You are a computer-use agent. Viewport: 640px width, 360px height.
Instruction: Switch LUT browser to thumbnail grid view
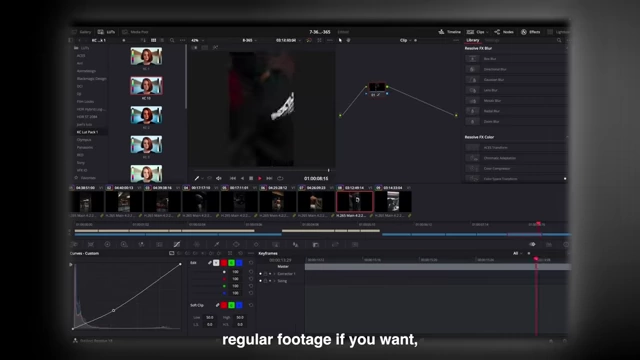(x=153, y=40)
